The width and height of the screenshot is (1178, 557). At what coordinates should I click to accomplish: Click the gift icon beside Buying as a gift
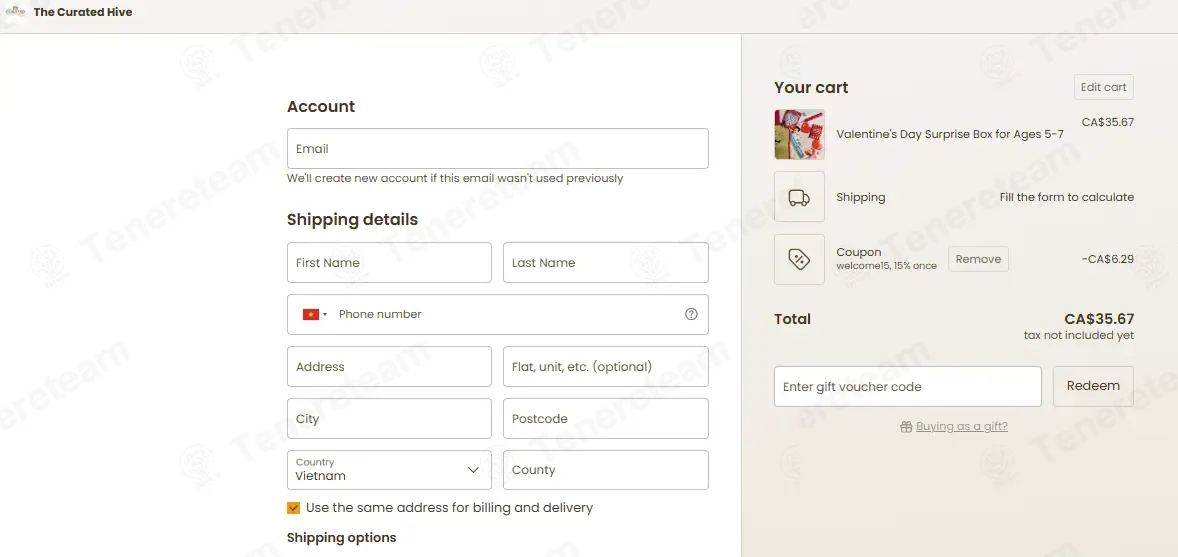pyautogui.click(x=906, y=427)
